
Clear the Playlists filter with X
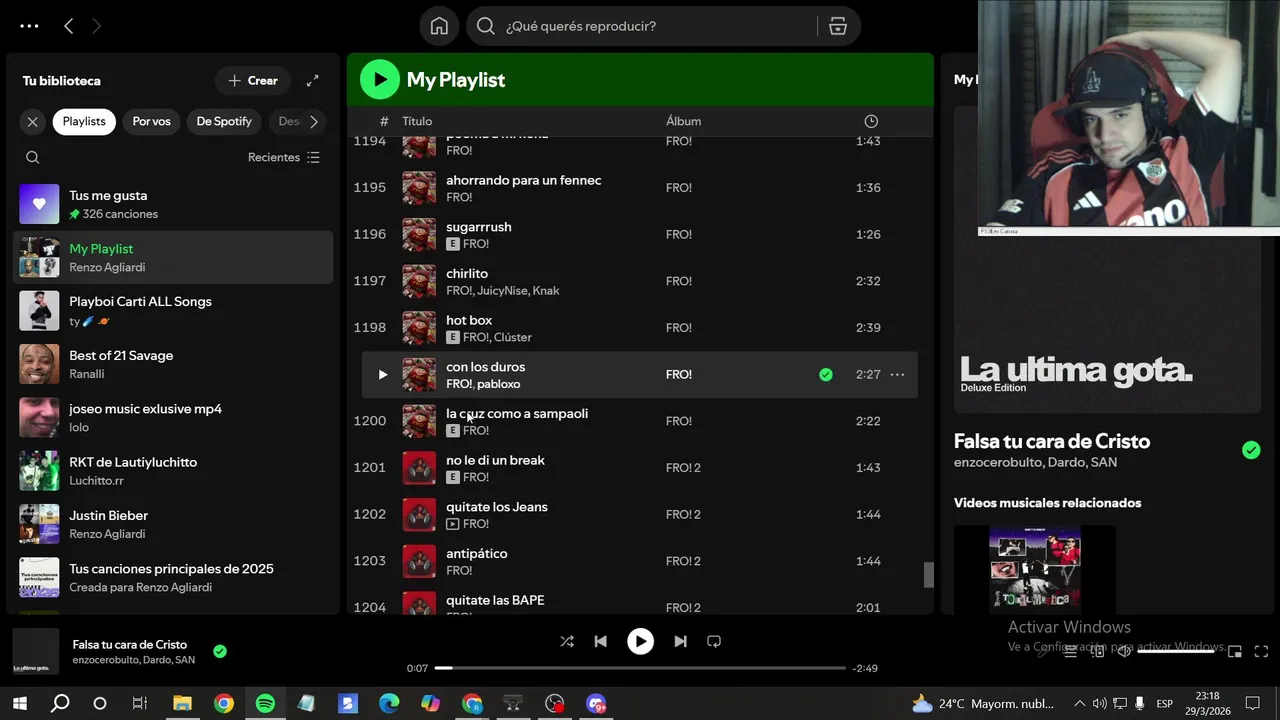pyautogui.click(x=33, y=121)
